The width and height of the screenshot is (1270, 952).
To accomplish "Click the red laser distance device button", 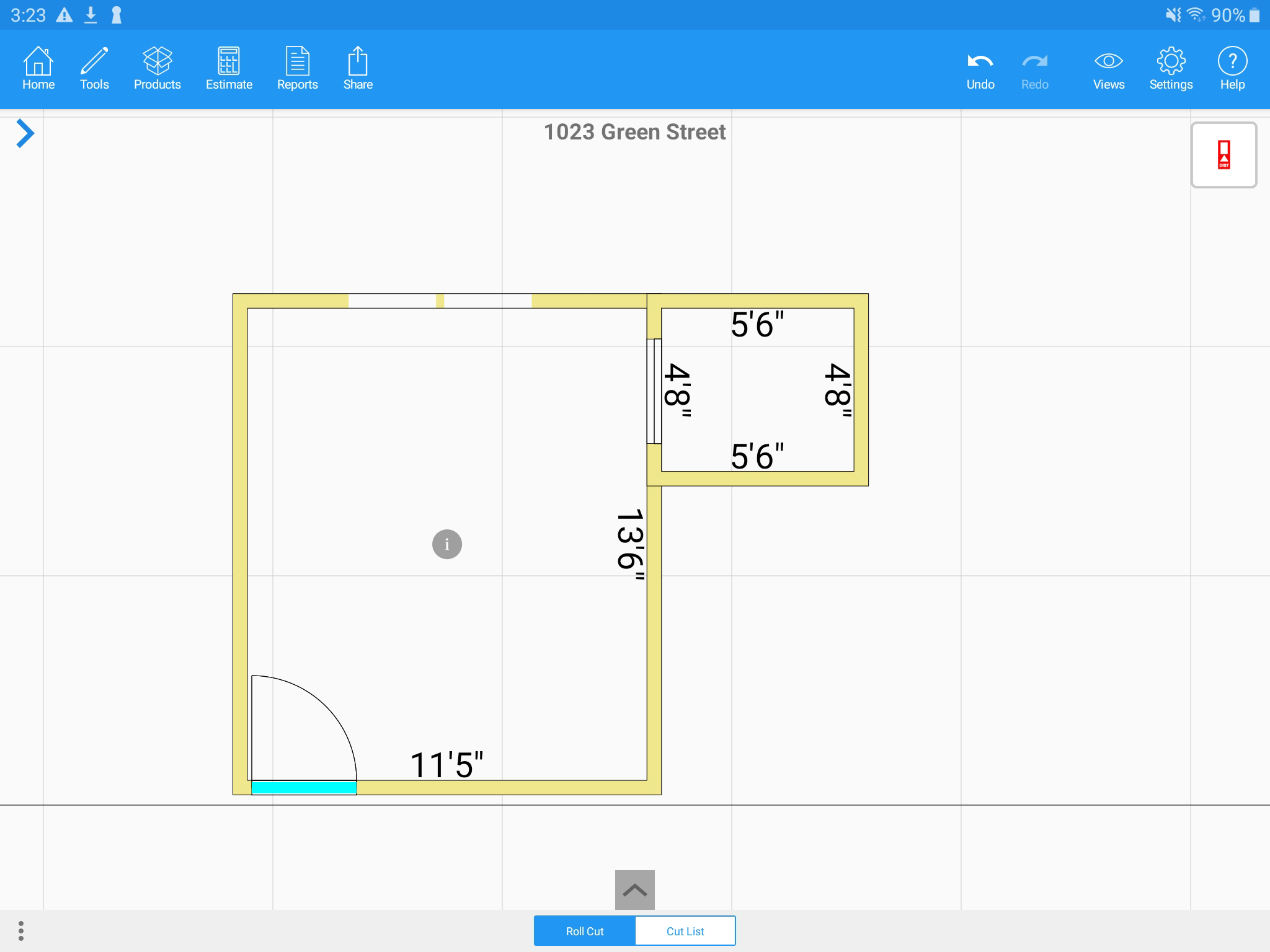I will click(x=1223, y=155).
